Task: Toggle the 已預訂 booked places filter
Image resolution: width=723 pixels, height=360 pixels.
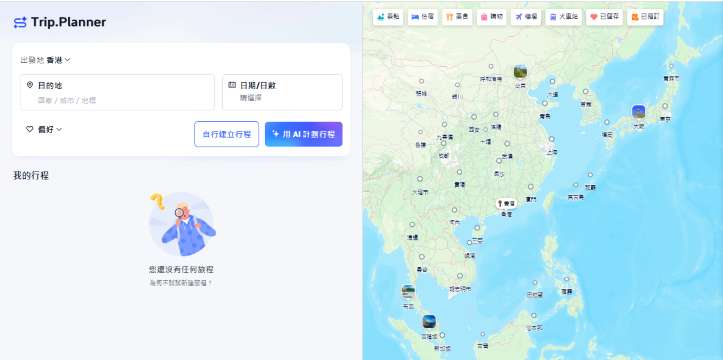Action: (x=646, y=17)
